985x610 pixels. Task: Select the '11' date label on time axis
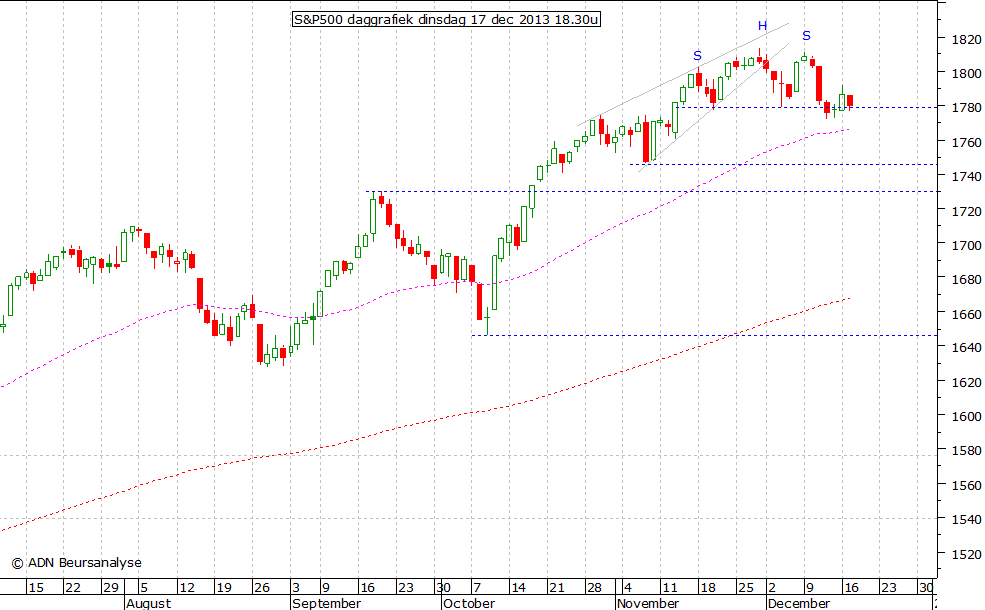670,588
